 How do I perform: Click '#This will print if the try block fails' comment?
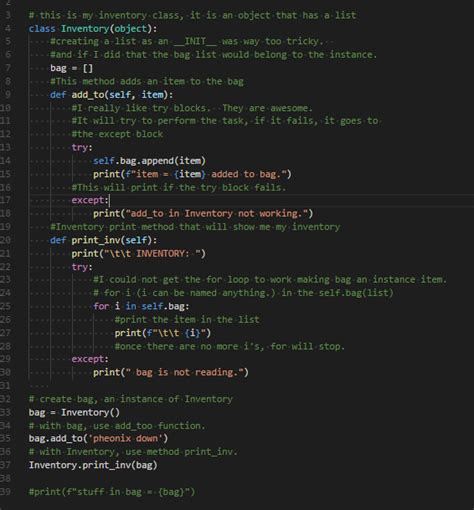(x=179, y=188)
